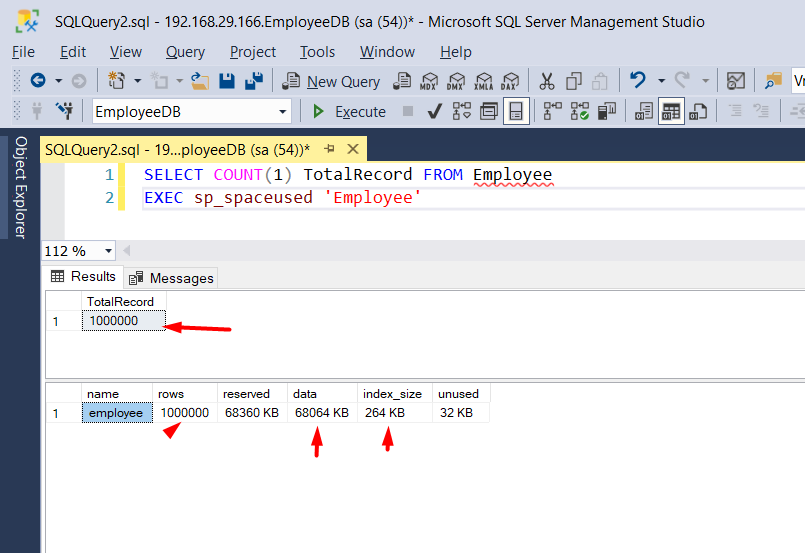Open a new MDX query

click(x=429, y=81)
